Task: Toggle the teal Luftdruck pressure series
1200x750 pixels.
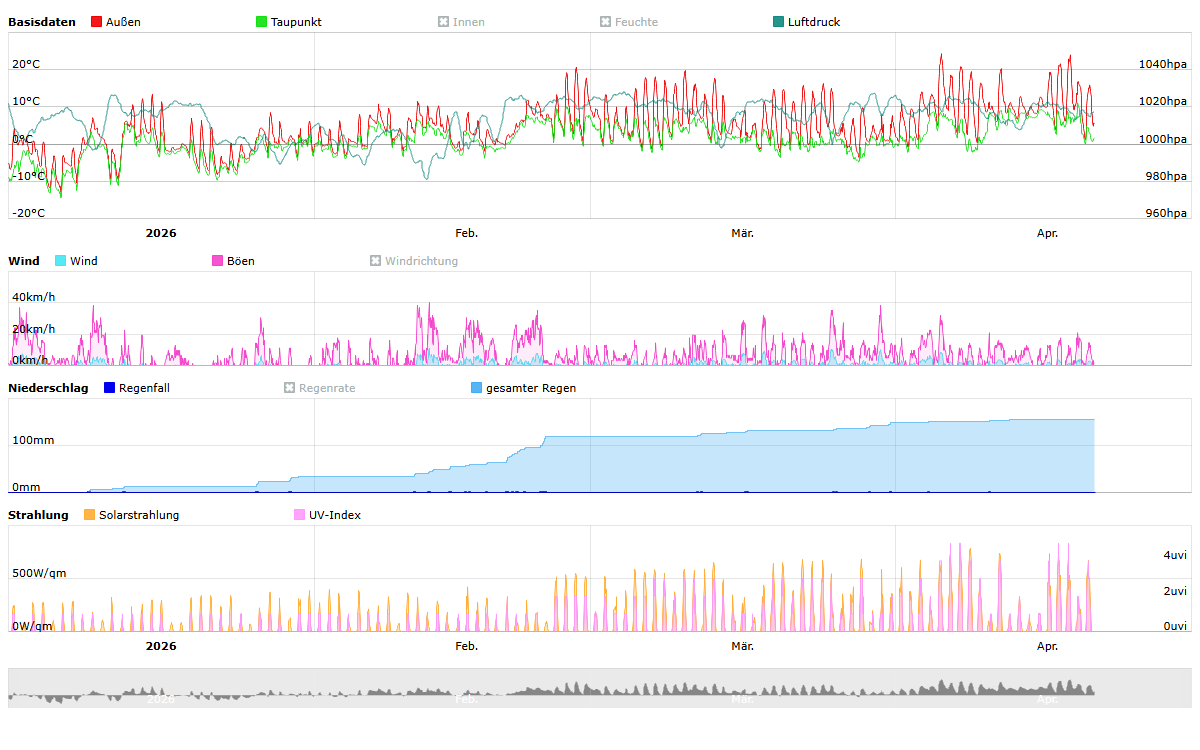Action: click(x=806, y=22)
